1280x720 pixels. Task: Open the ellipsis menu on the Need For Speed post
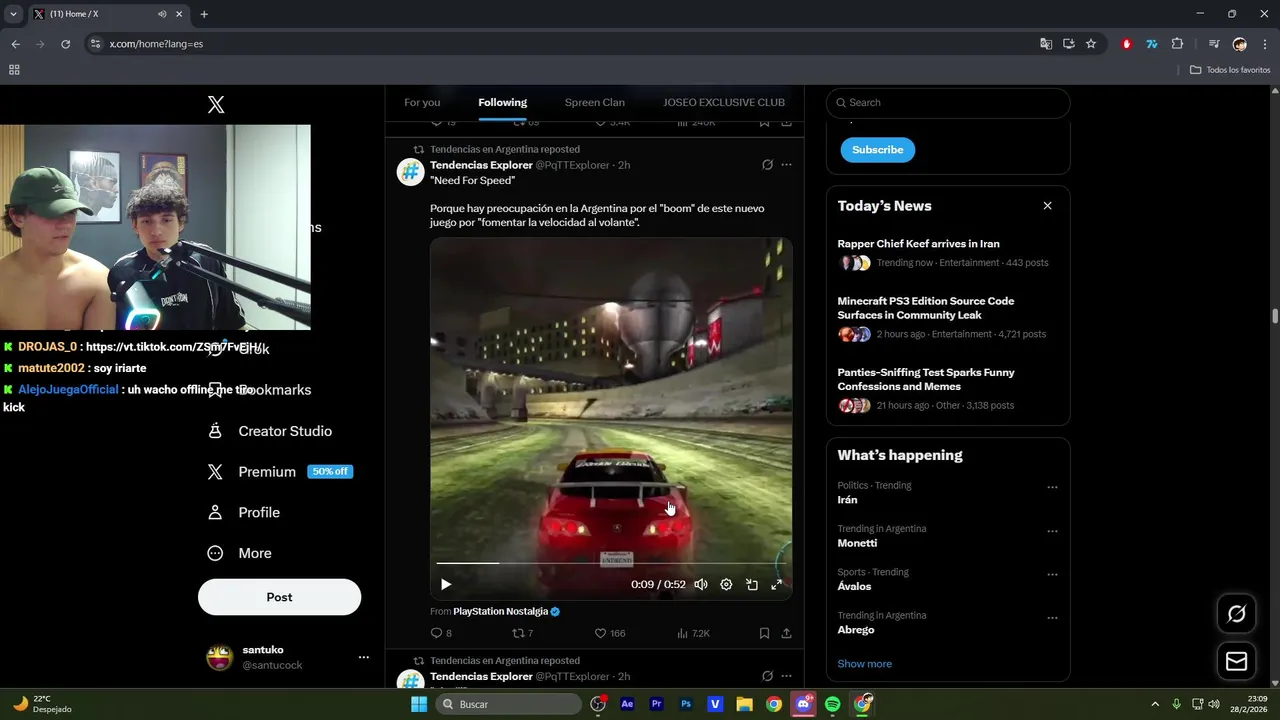[787, 165]
